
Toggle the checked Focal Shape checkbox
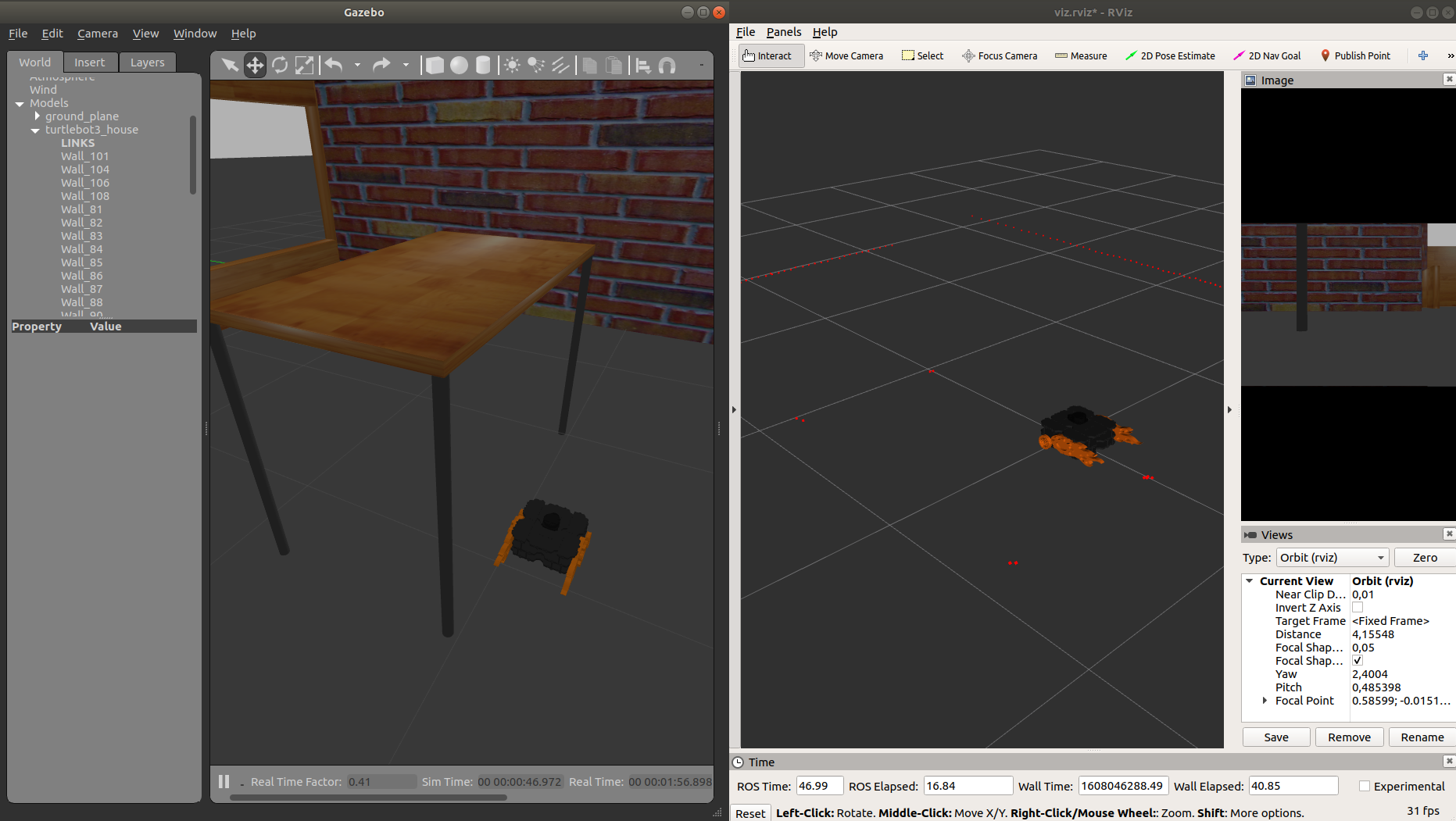point(1358,660)
